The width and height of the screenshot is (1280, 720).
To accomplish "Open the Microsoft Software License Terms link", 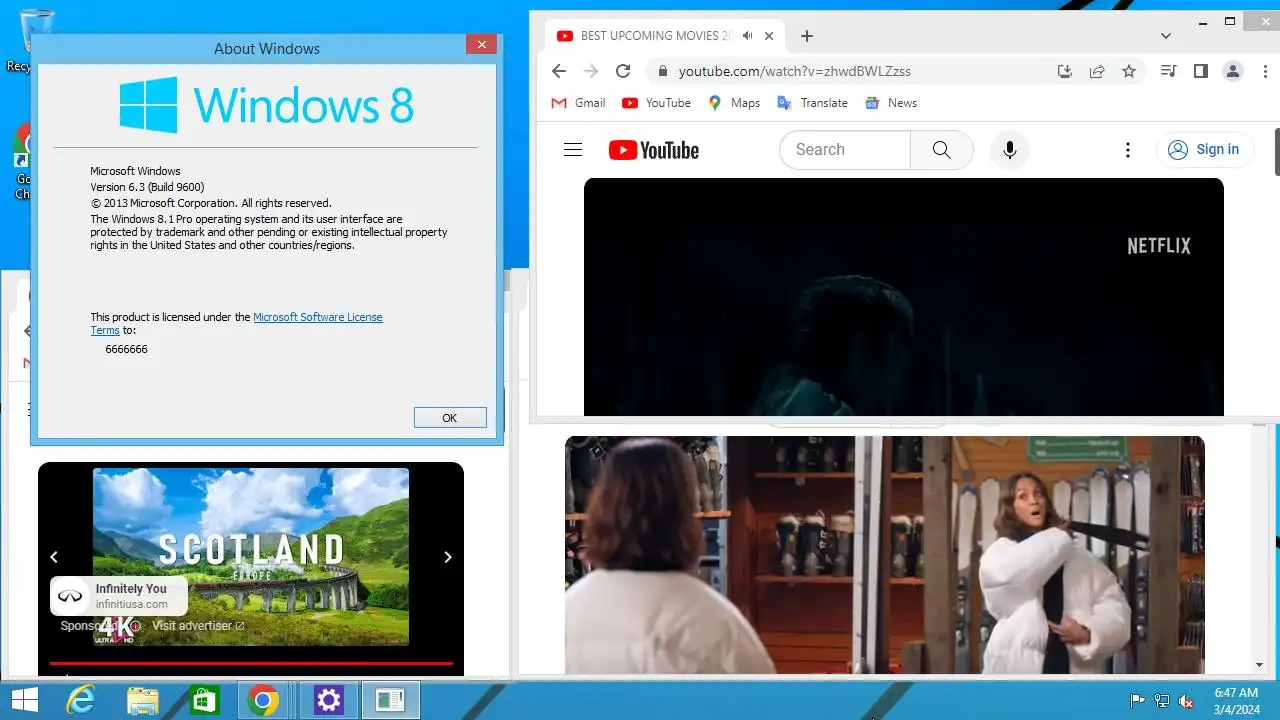I will (317, 317).
